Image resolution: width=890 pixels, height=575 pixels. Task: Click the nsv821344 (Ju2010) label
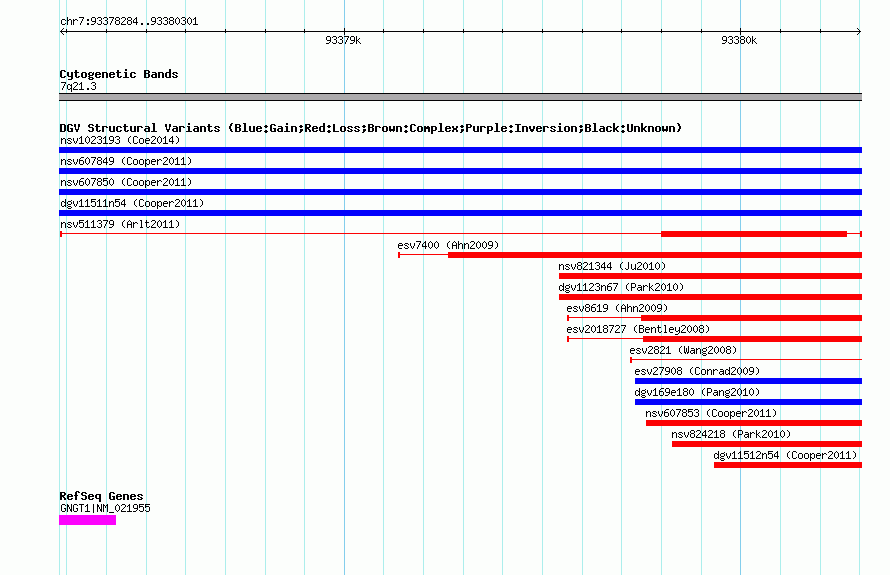click(612, 266)
